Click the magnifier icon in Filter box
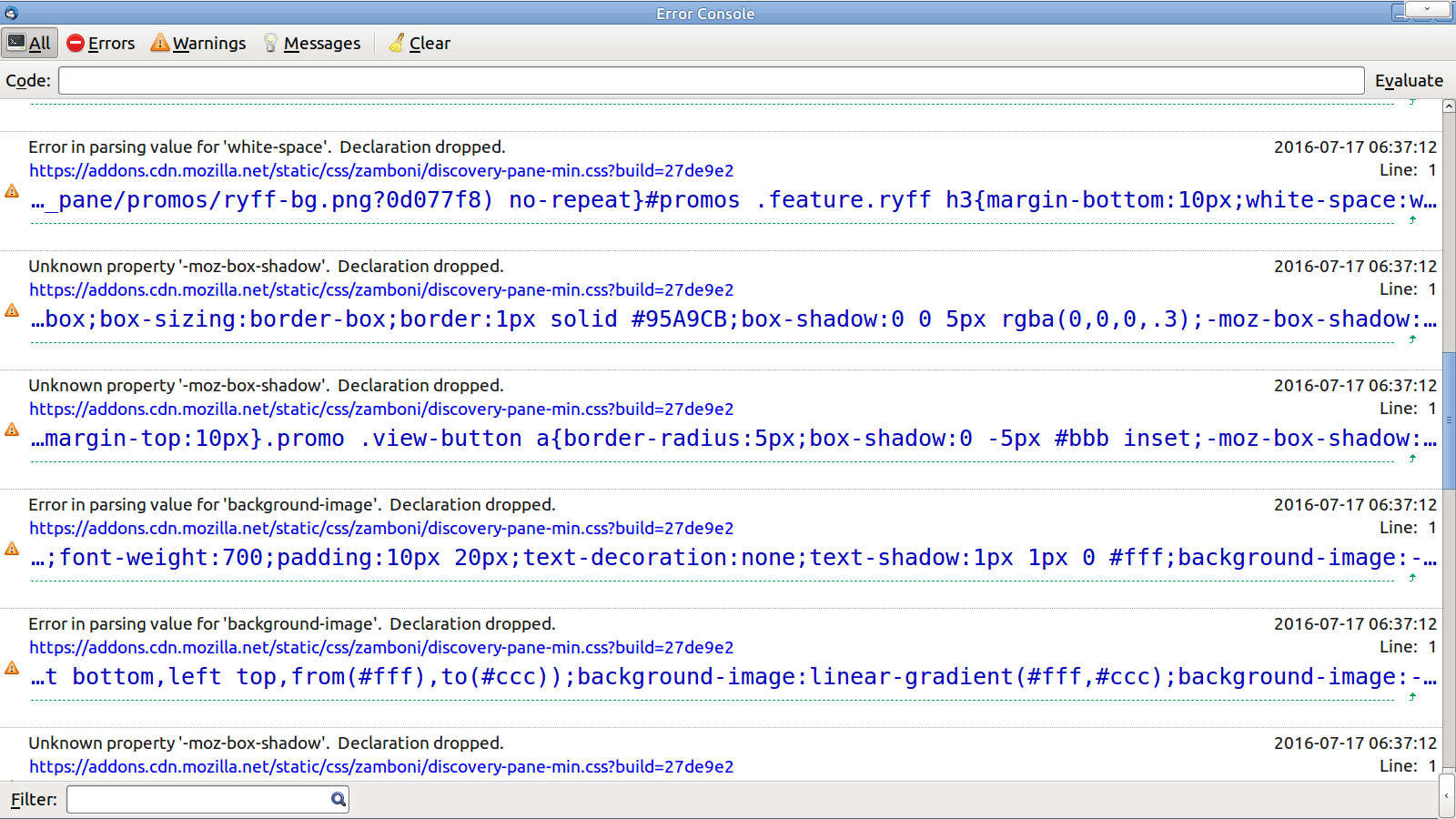The width and height of the screenshot is (1456, 819). point(339,799)
